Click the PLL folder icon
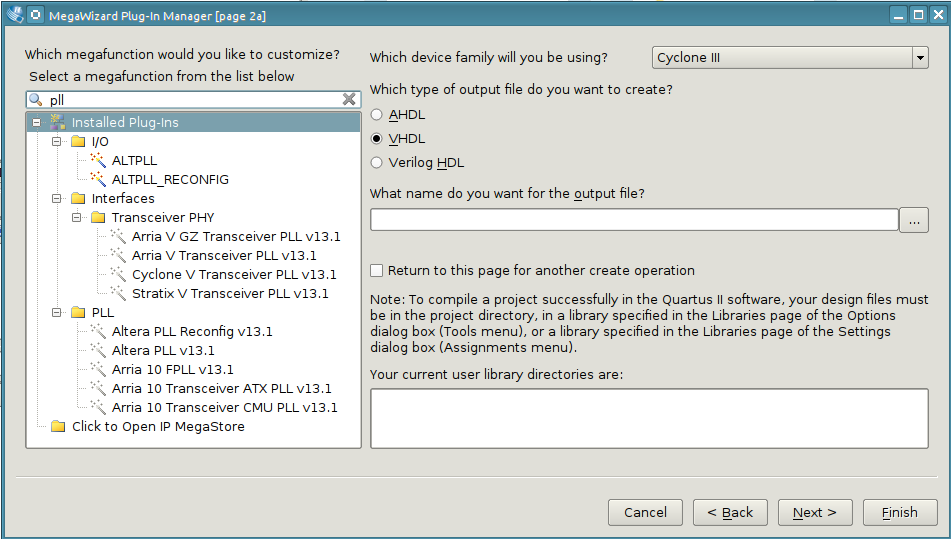Viewport: 951px width, 539px height. [78, 312]
